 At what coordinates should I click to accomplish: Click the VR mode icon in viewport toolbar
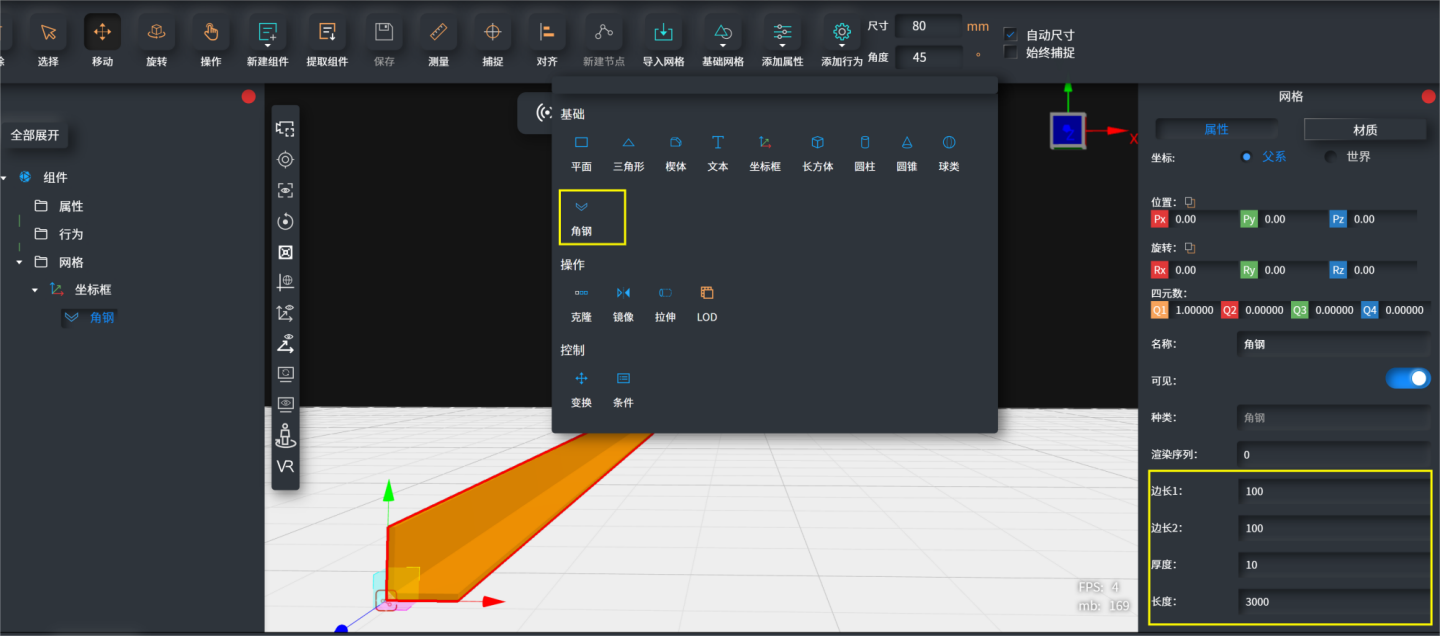point(285,467)
